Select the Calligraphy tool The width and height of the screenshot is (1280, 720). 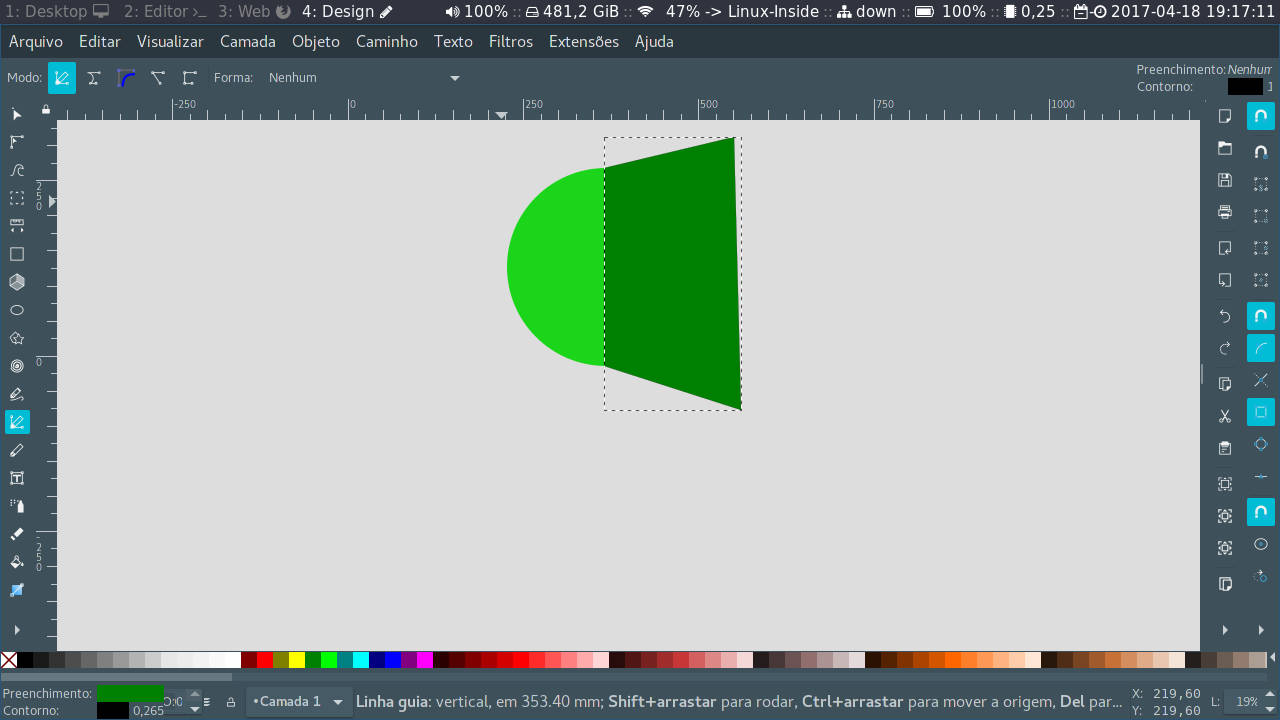[17, 450]
